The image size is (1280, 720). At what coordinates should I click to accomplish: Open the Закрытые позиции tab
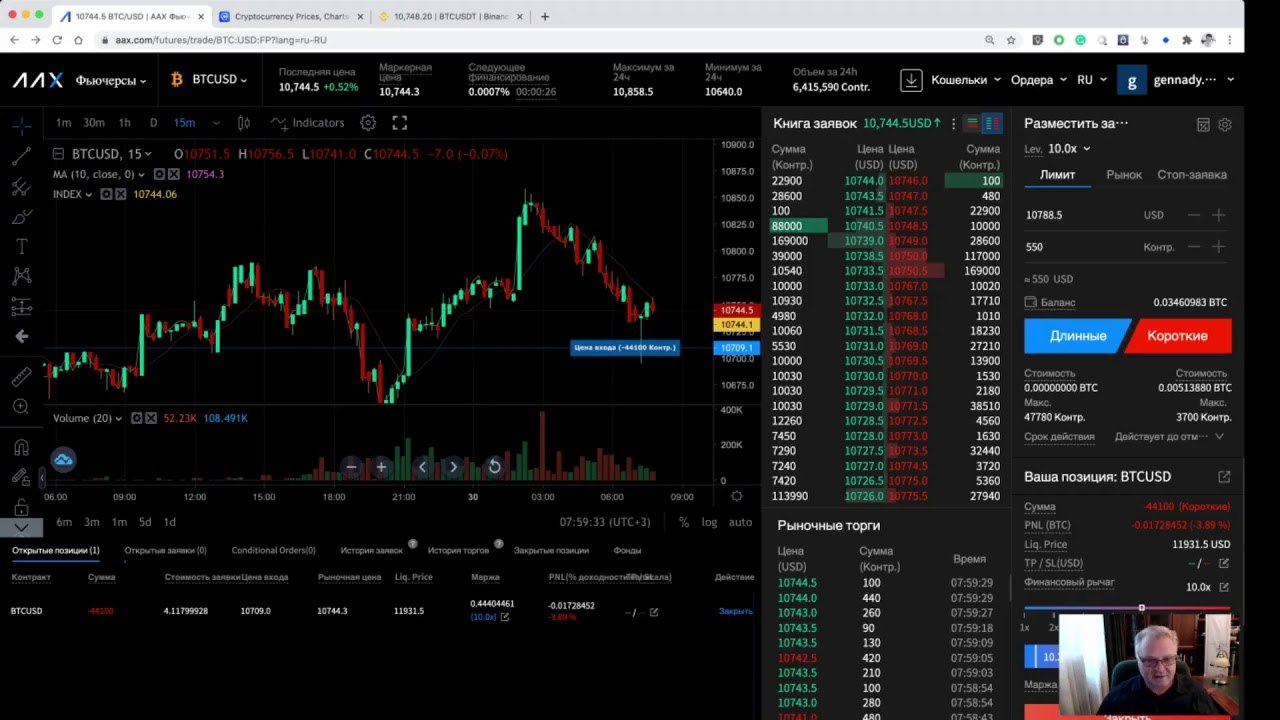tap(551, 550)
